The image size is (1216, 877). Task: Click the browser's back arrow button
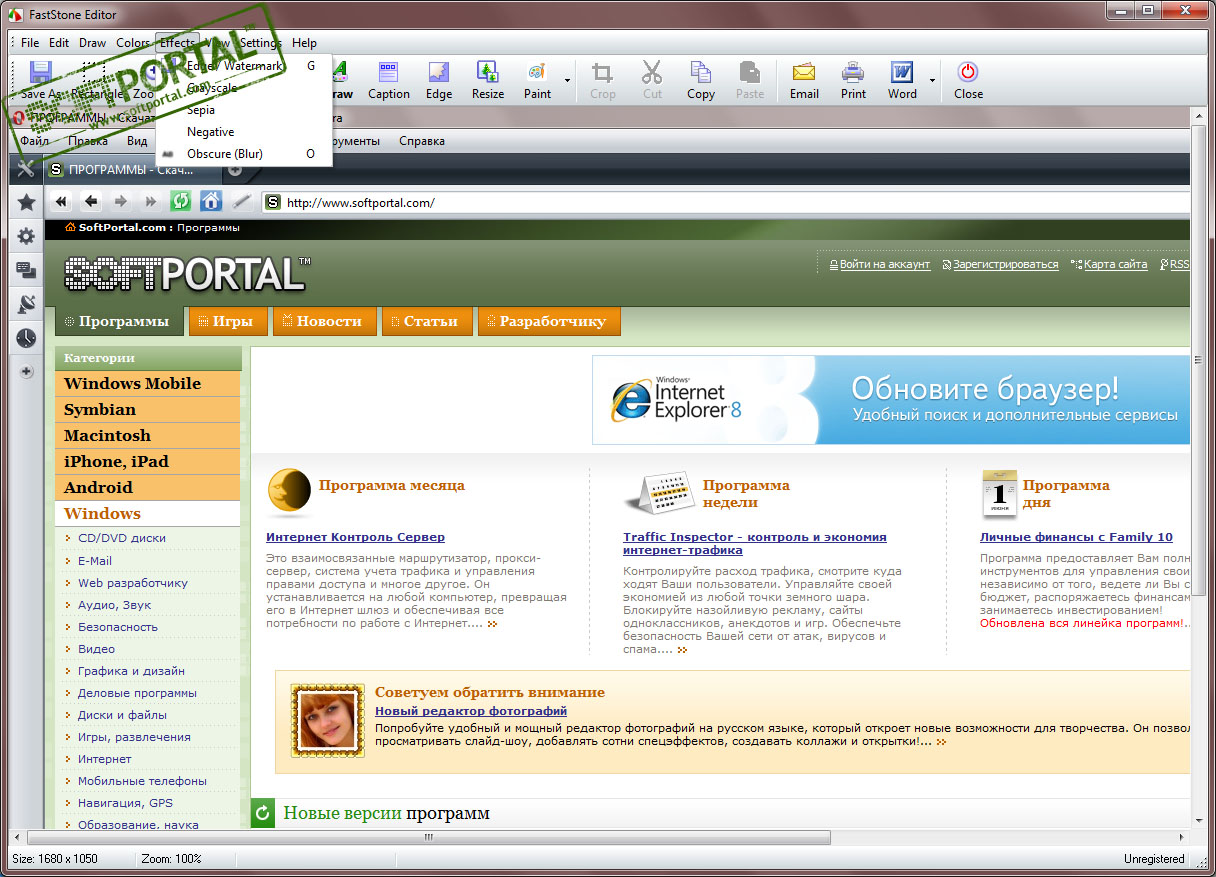(91, 201)
